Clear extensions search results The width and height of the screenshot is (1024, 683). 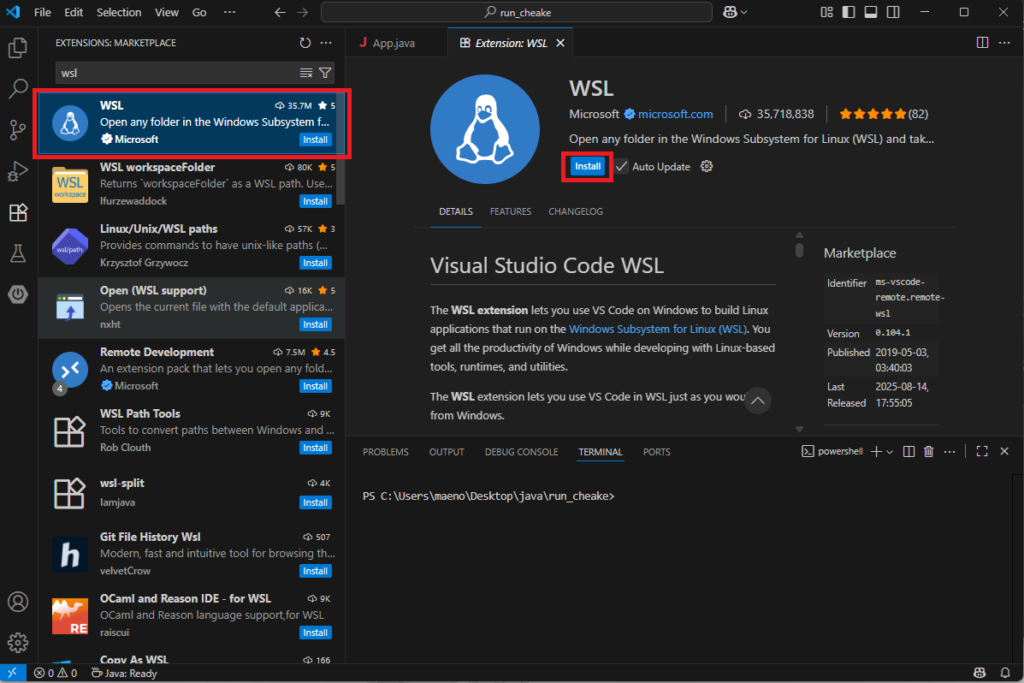[x=306, y=73]
